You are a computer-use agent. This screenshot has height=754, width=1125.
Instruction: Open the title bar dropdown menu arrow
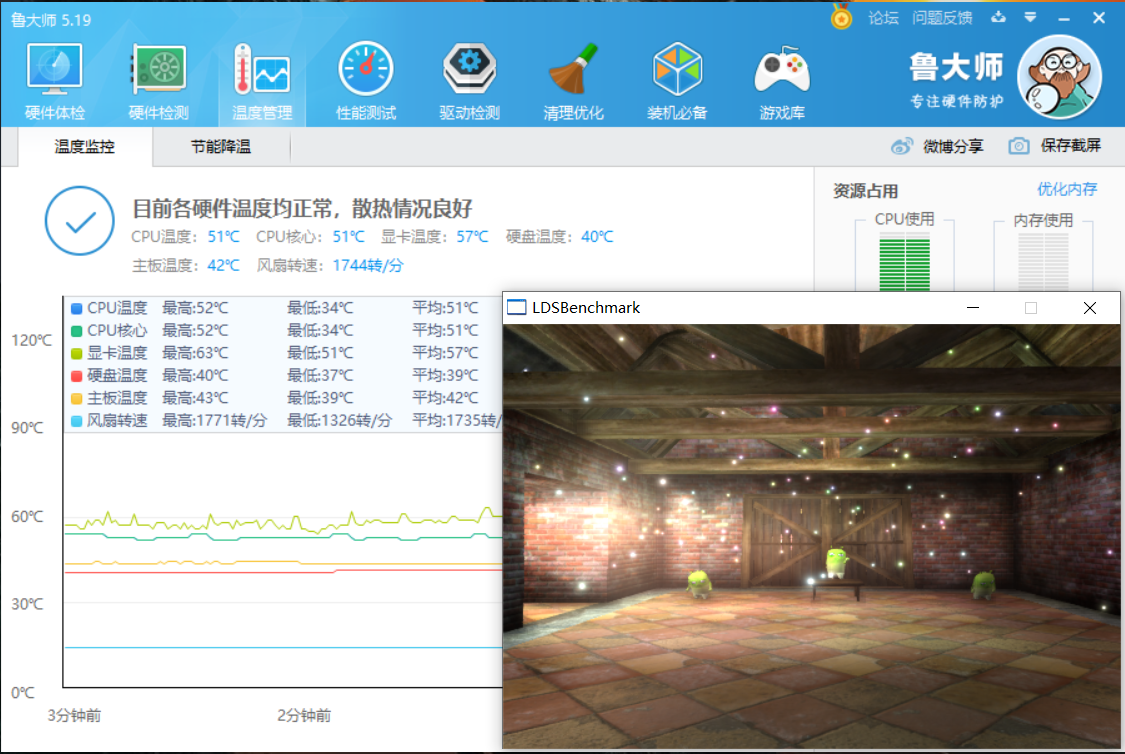pos(1030,17)
